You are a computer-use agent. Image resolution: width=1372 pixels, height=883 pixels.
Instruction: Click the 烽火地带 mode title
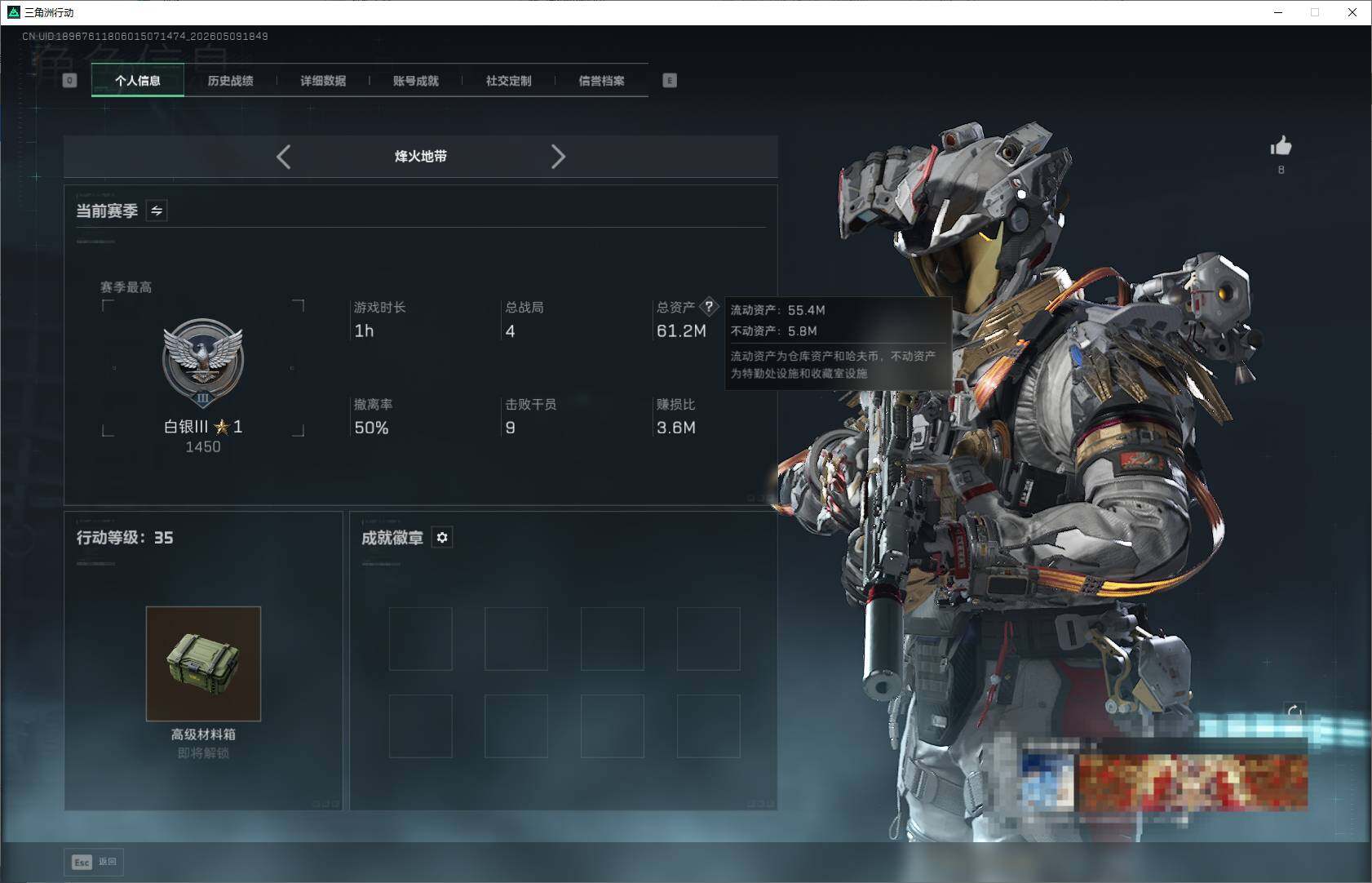coord(421,156)
